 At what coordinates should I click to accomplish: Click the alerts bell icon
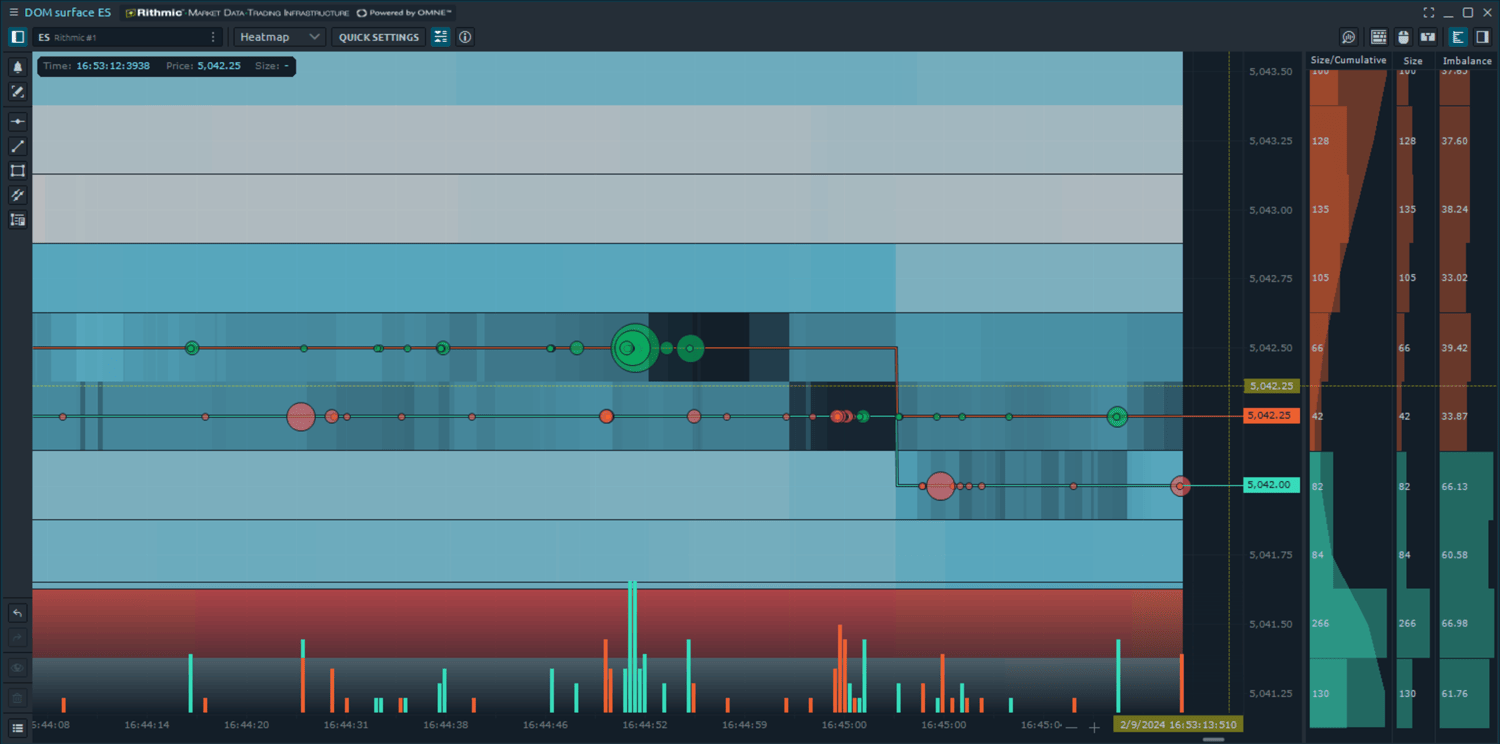(x=17, y=67)
